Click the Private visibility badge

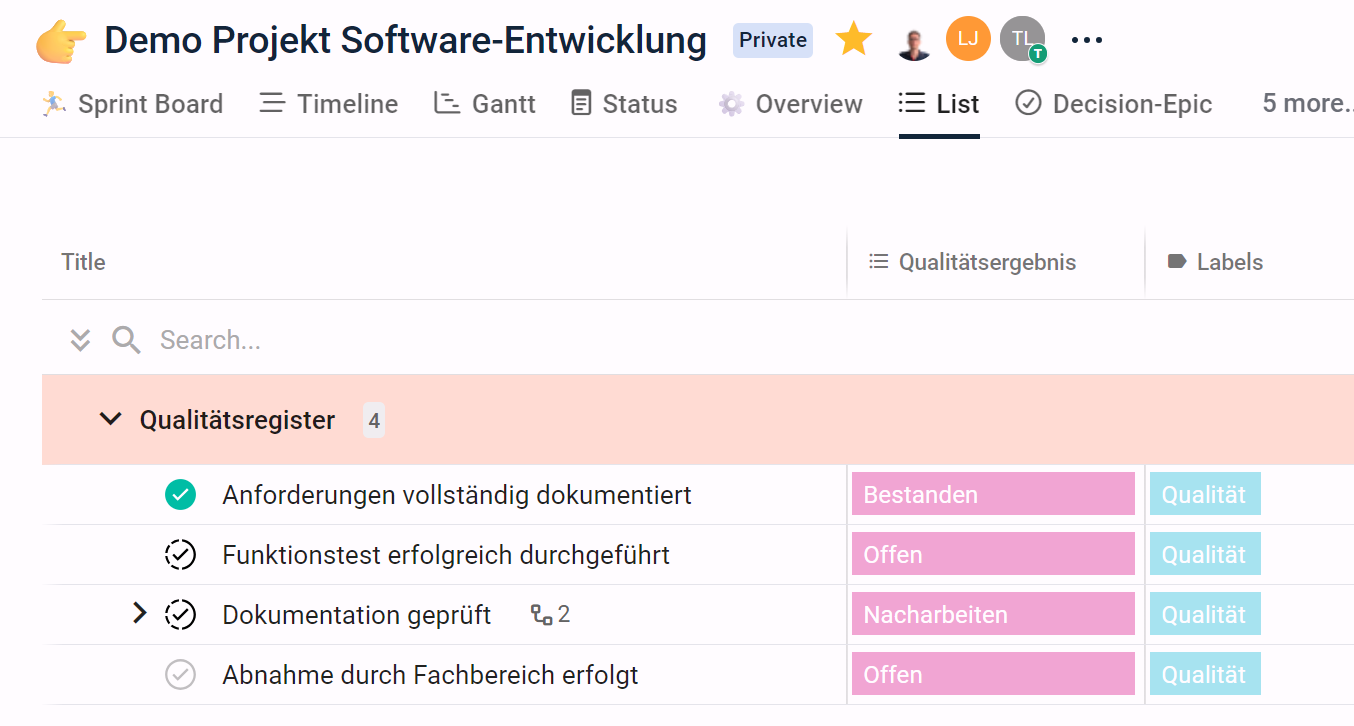pos(773,40)
